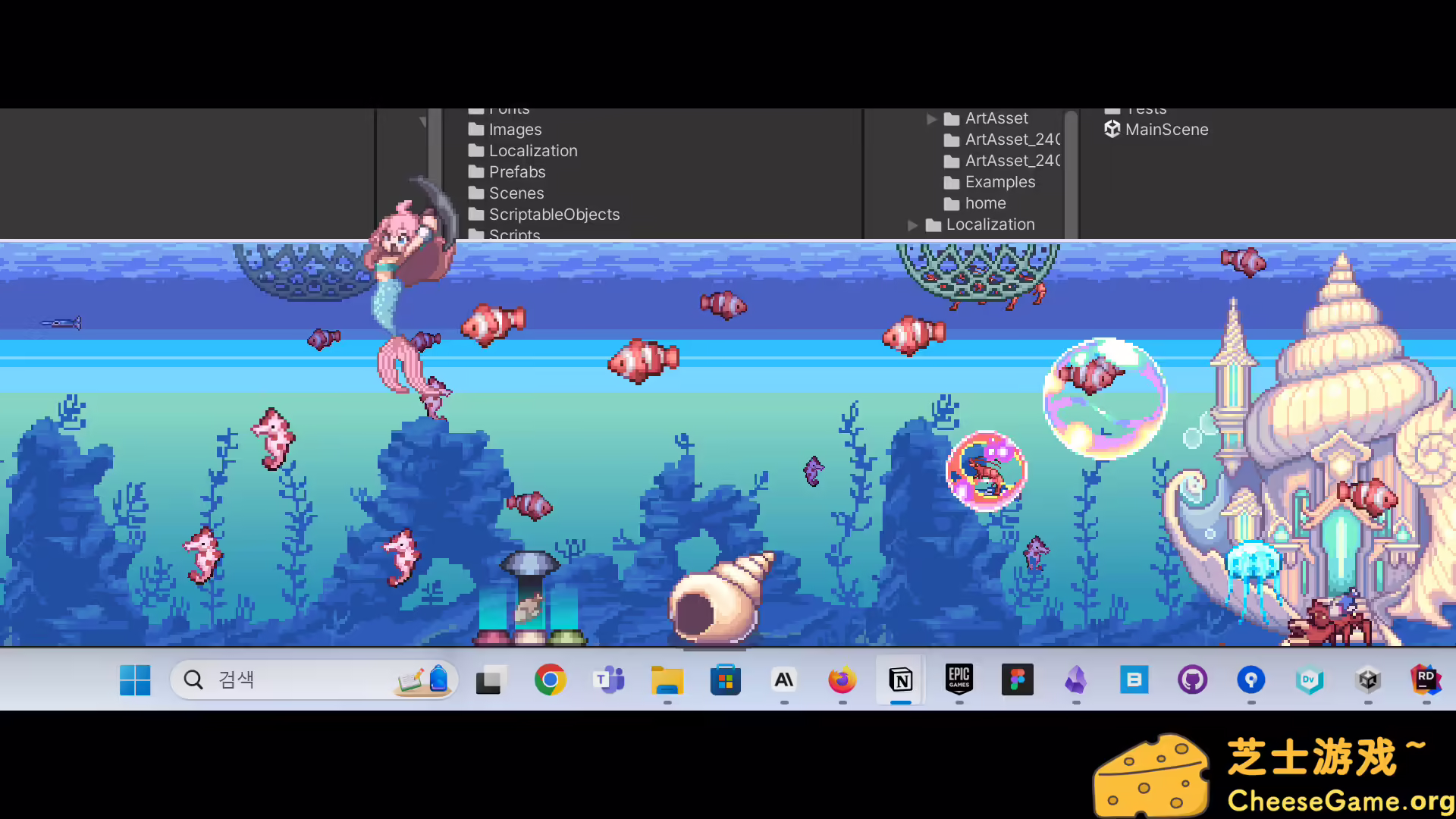The image size is (1456, 819).
Task: Expand the ArtAsset folder arrow
Action: pyautogui.click(x=931, y=119)
